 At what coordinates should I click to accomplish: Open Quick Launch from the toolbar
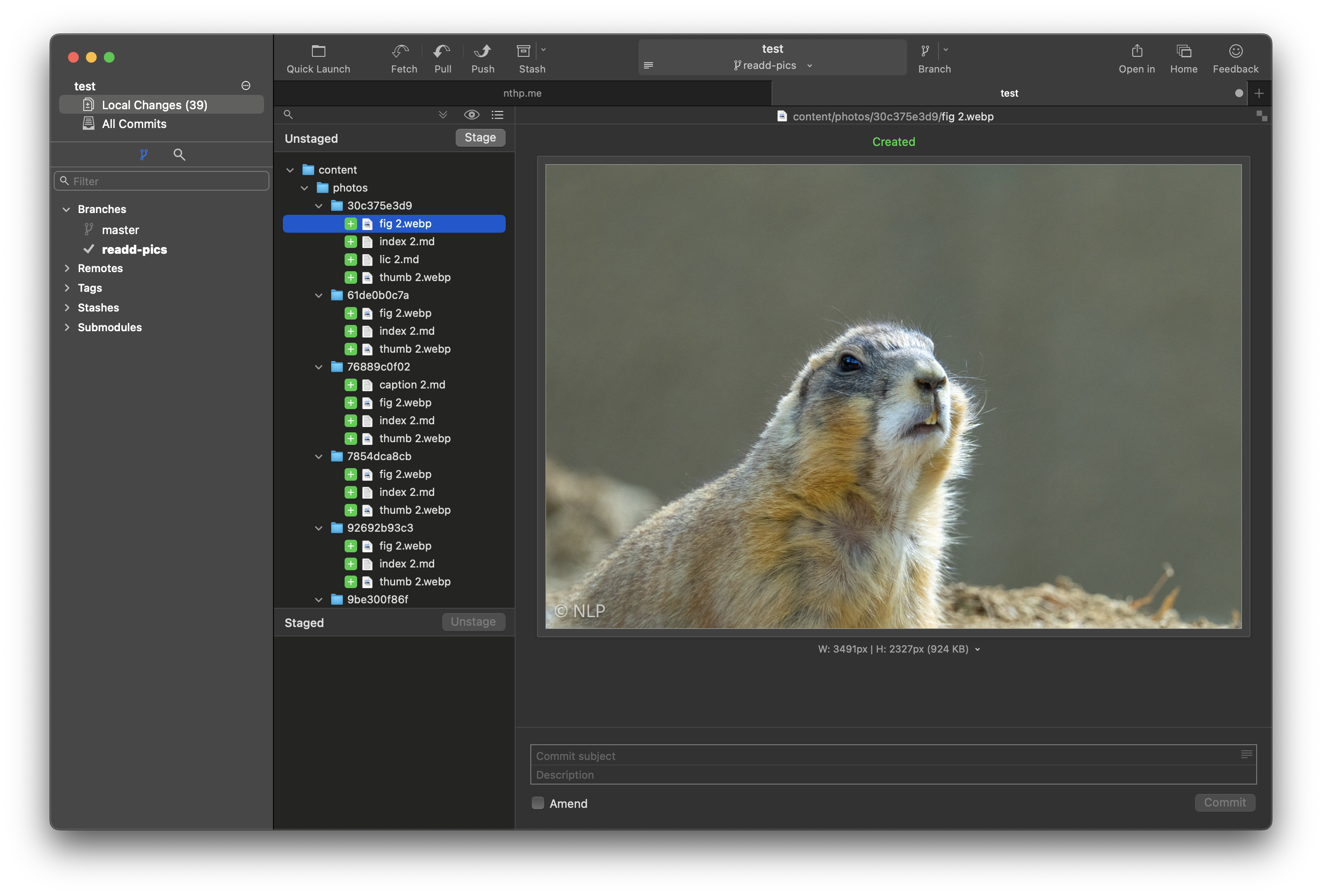318,52
